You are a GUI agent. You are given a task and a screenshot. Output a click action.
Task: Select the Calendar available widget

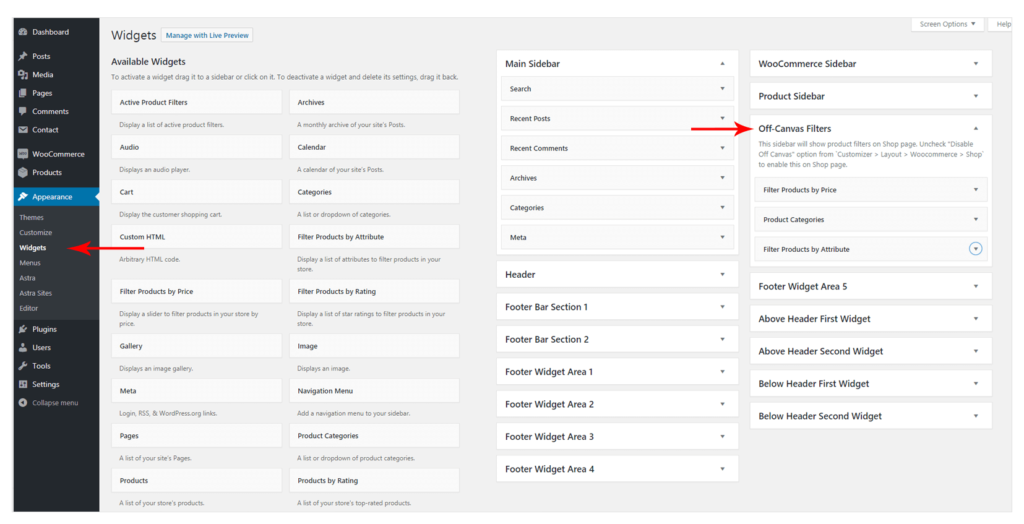point(374,147)
